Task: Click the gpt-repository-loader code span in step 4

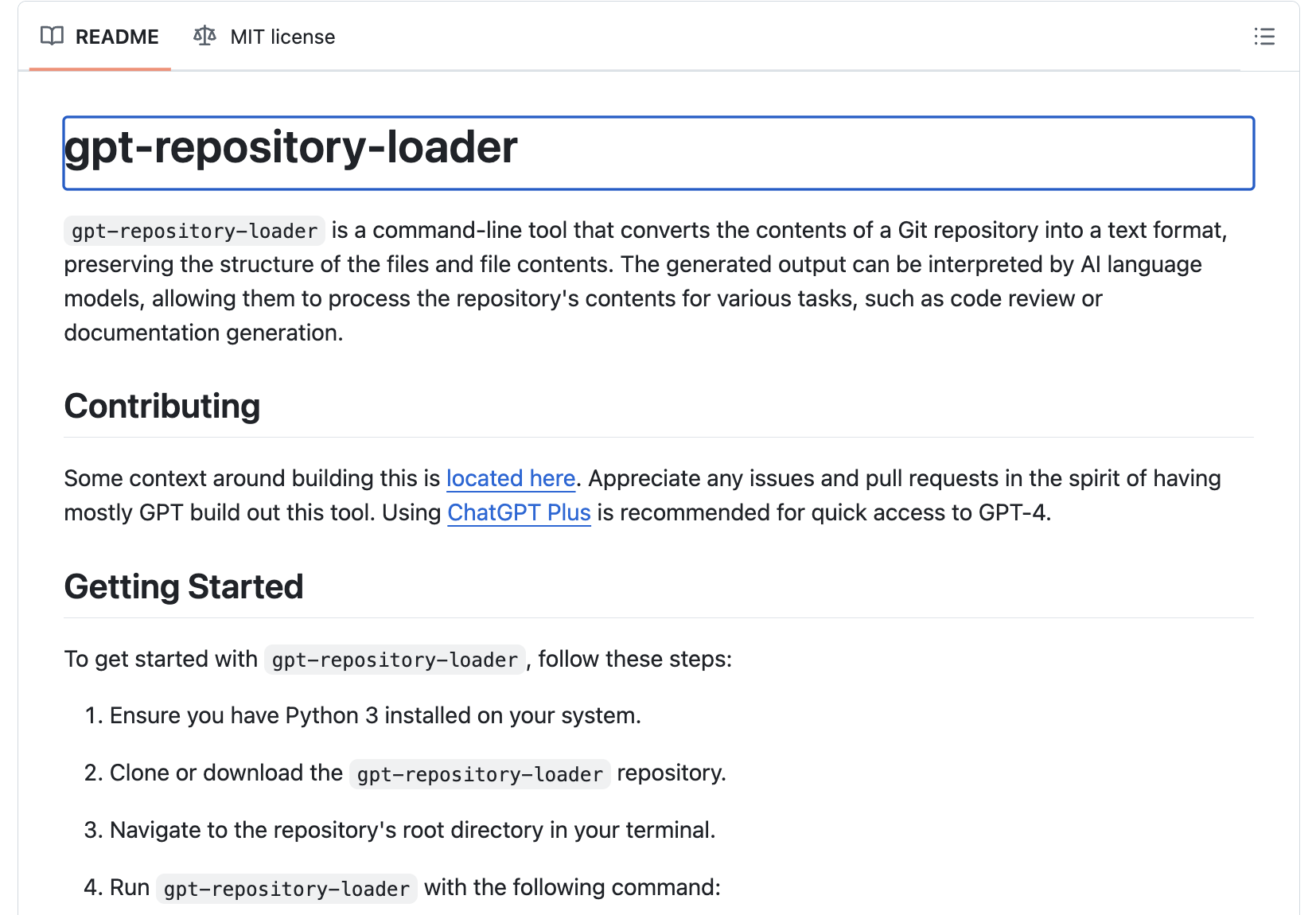Action: point(286,888)
